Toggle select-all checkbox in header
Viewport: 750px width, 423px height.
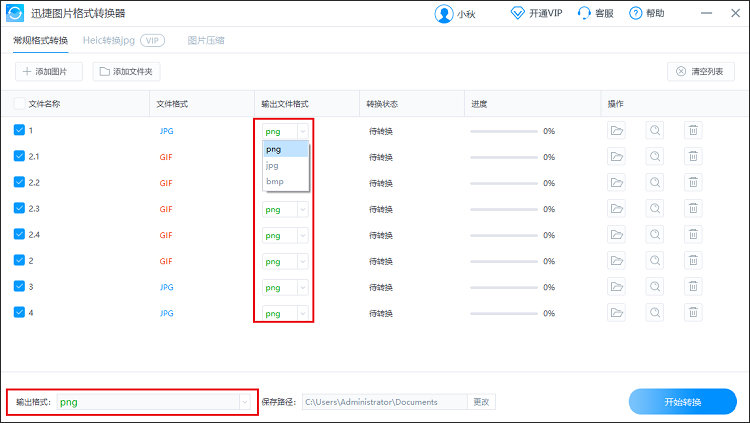pyautogui.click(x=19, y=103)
